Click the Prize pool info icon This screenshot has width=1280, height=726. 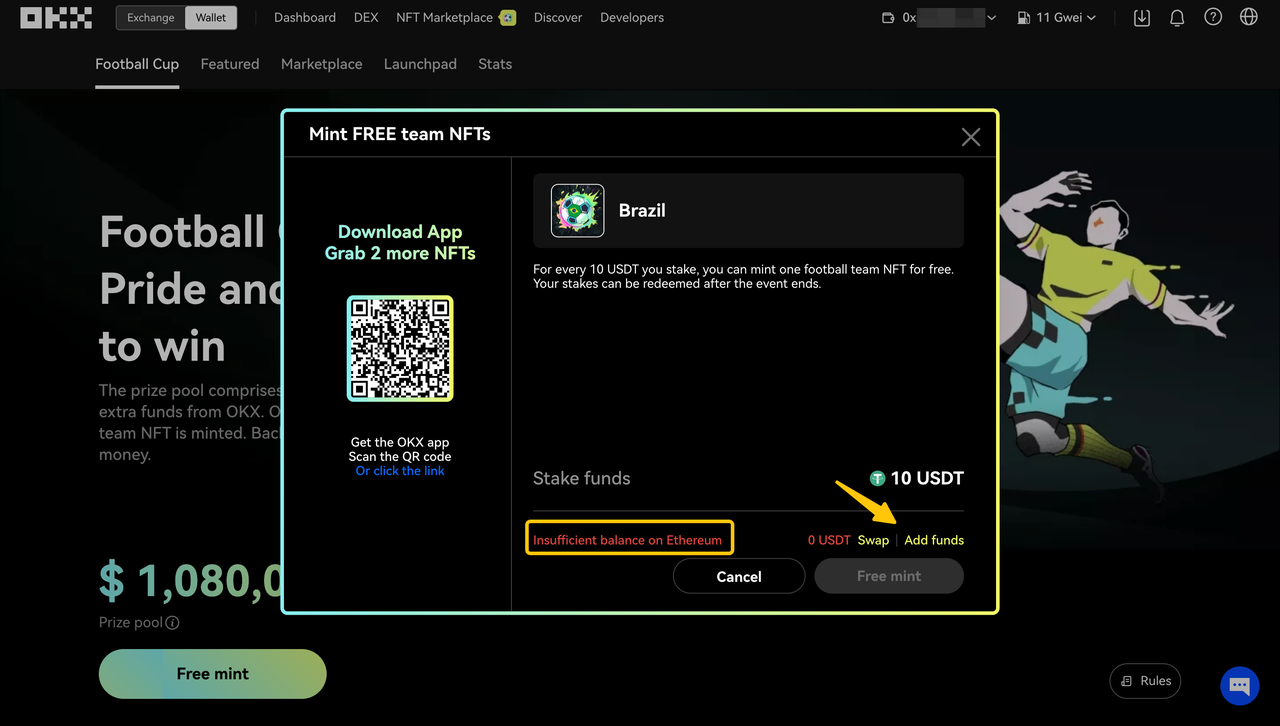tap(172, 623)
